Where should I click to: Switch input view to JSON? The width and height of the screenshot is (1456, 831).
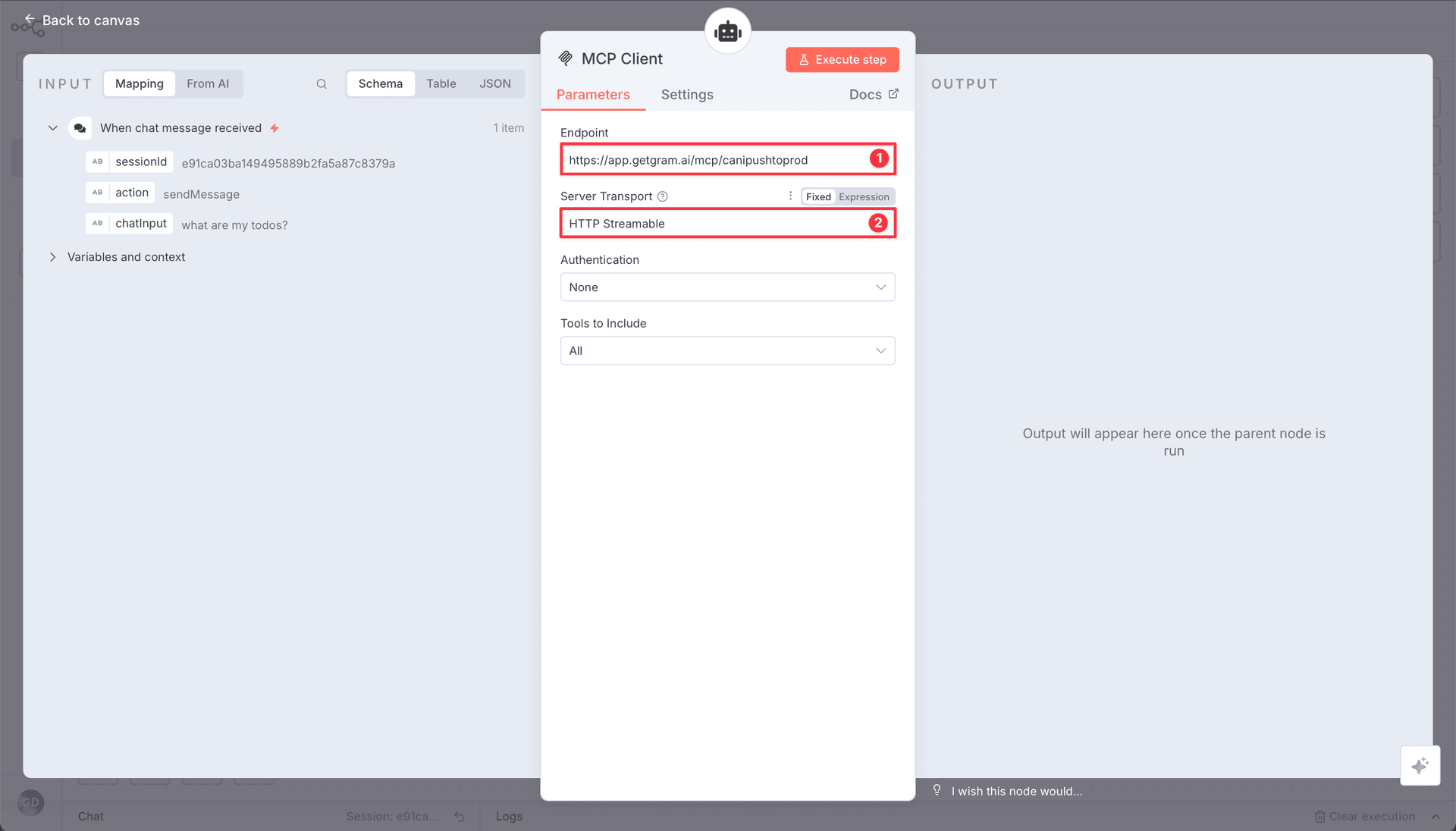coord(494,84)
